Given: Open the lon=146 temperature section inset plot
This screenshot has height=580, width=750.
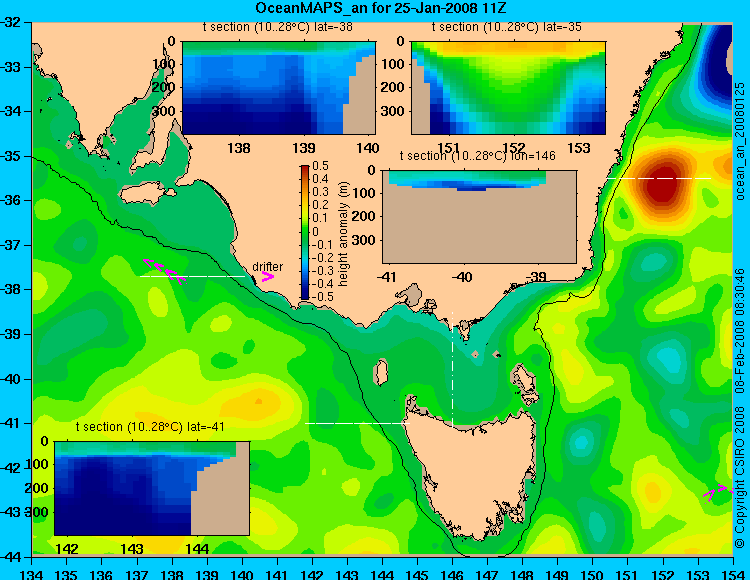Looking at the screenshot, I should point(479,216).
